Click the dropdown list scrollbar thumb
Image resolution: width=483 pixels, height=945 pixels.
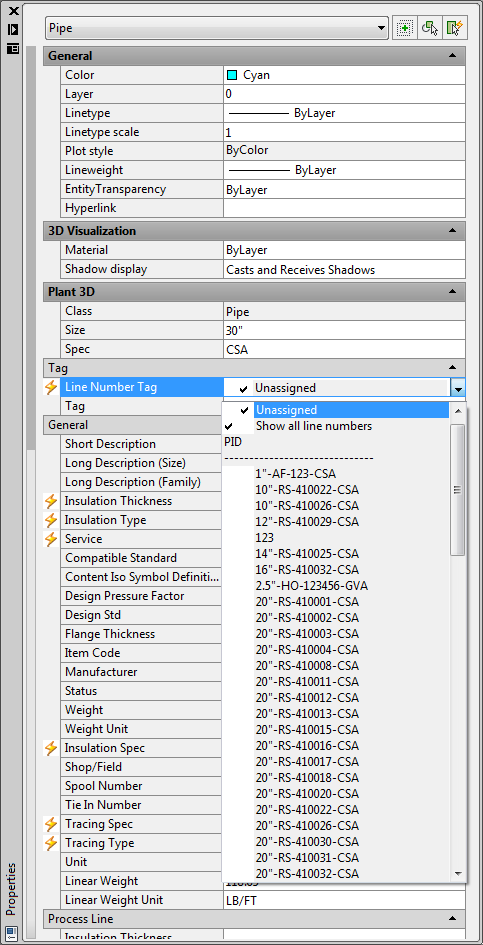coord(458,489)
